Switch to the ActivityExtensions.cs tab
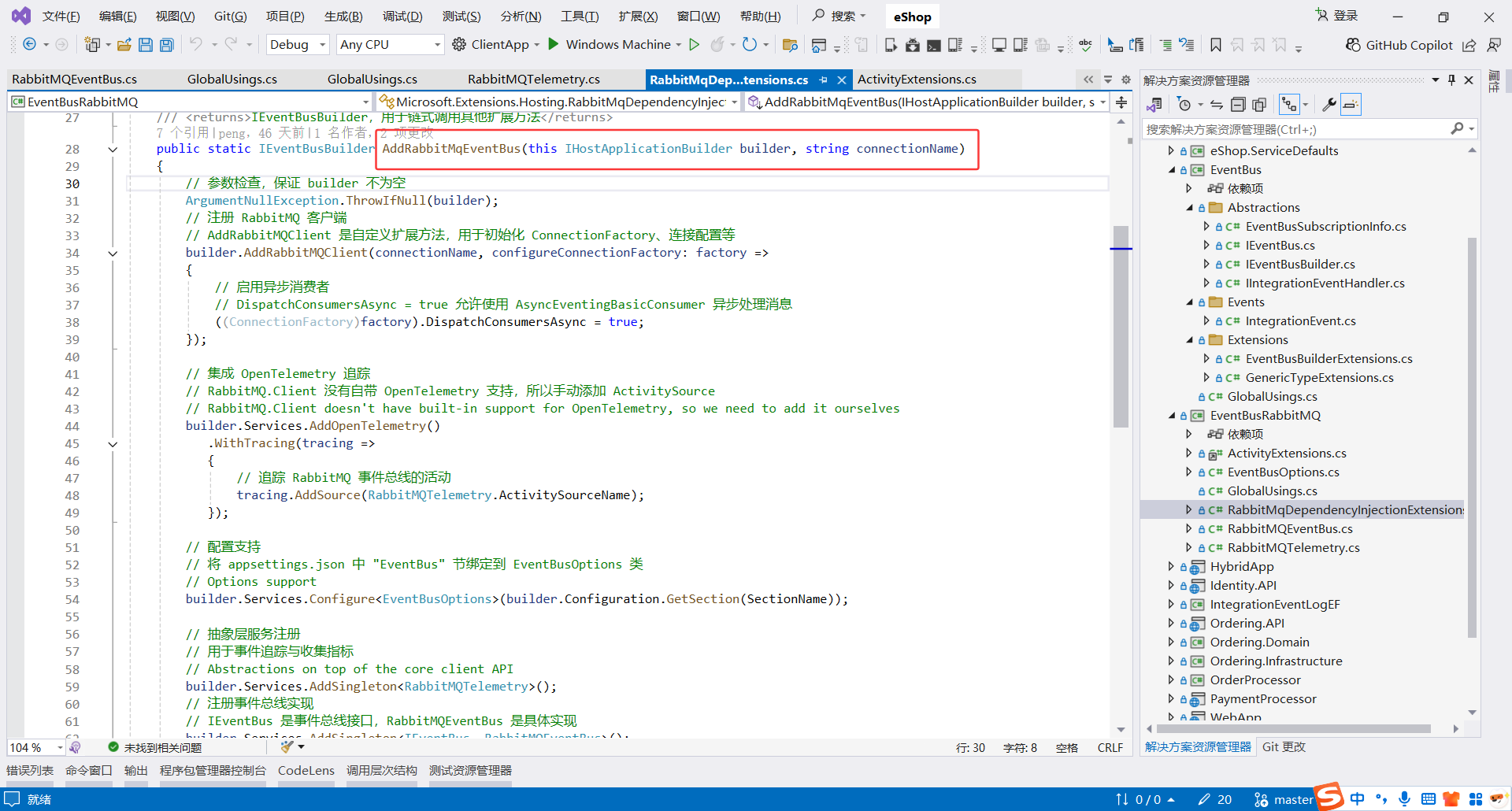This screenshot has height=811, width=1512. [917, 80]
